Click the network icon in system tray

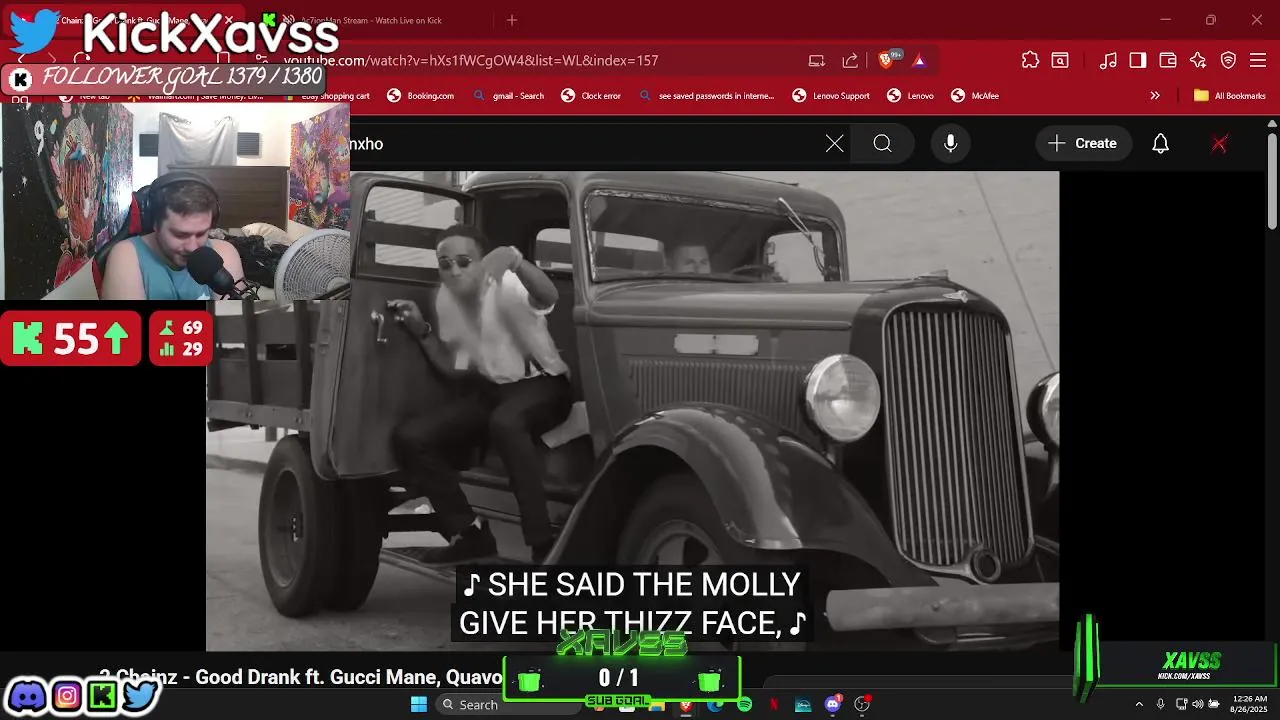[1181, 705]
